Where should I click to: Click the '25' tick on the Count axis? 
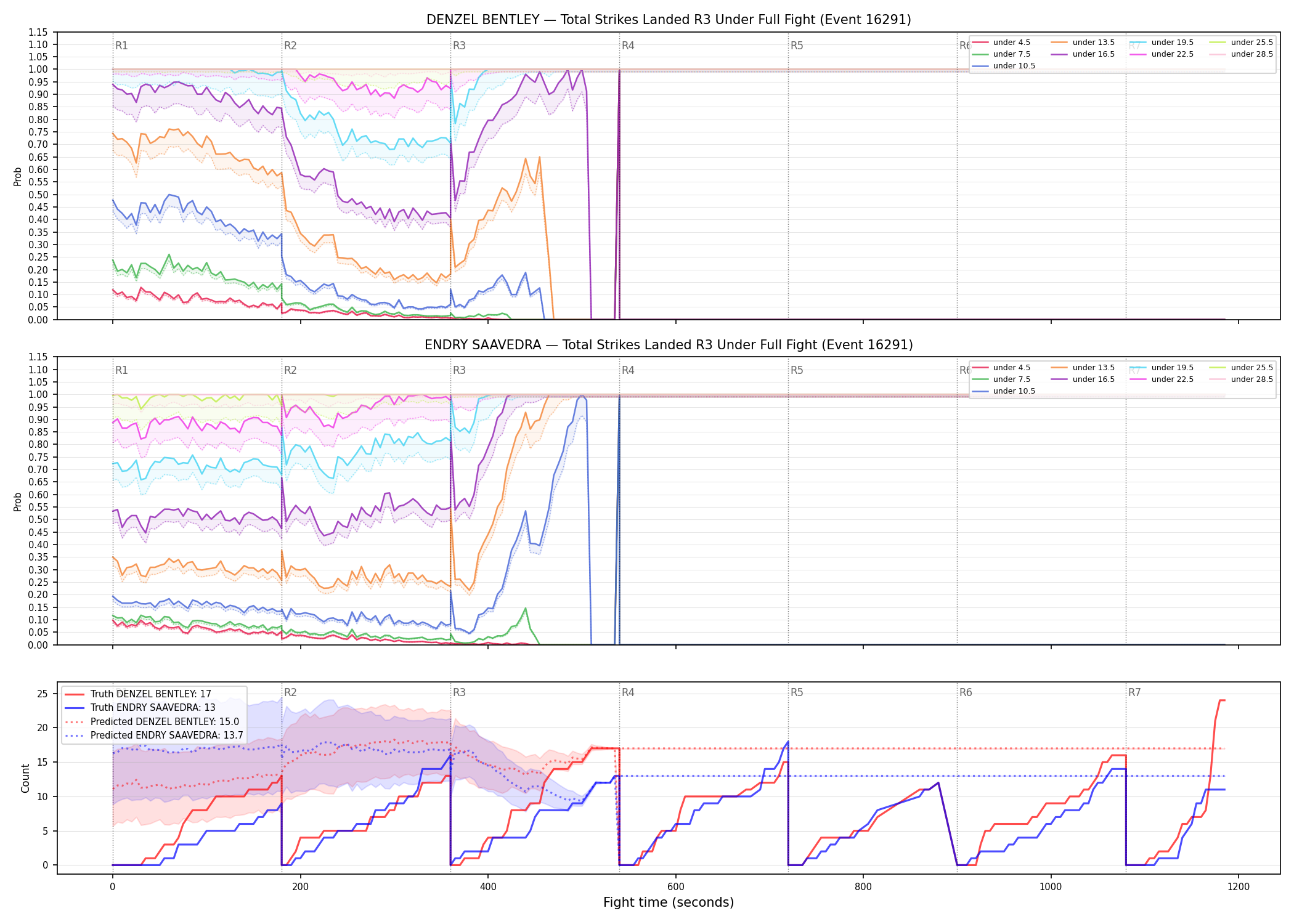click(43, 694)
